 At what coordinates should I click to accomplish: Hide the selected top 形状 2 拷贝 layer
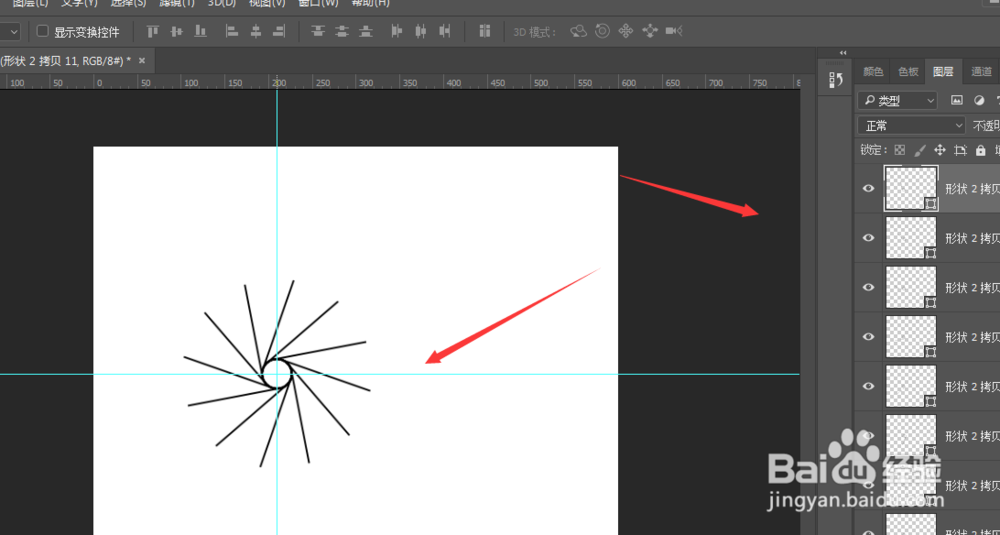point(868,188)
